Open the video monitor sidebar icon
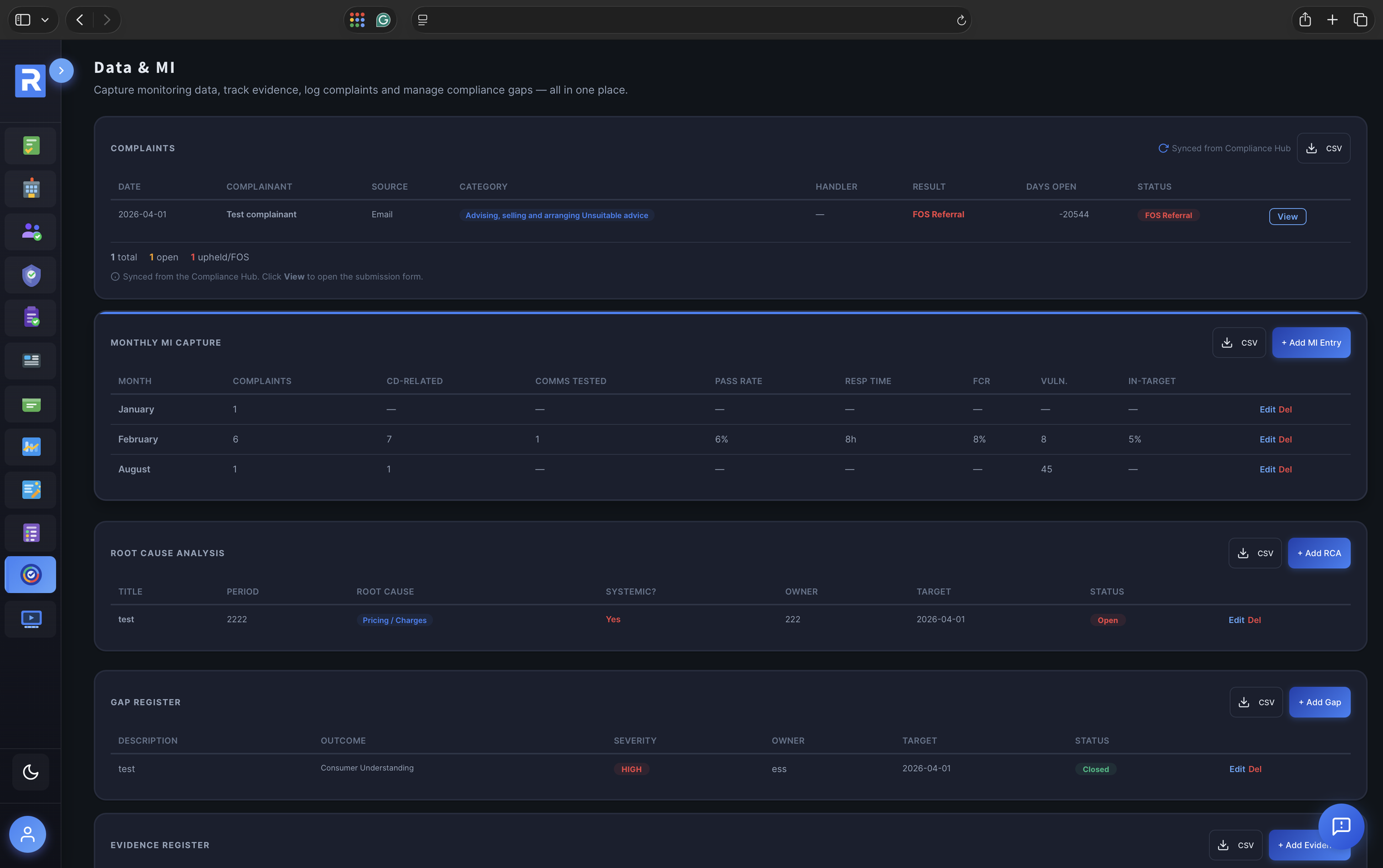This screenshot has height=868, width=1383. (31, 619)
